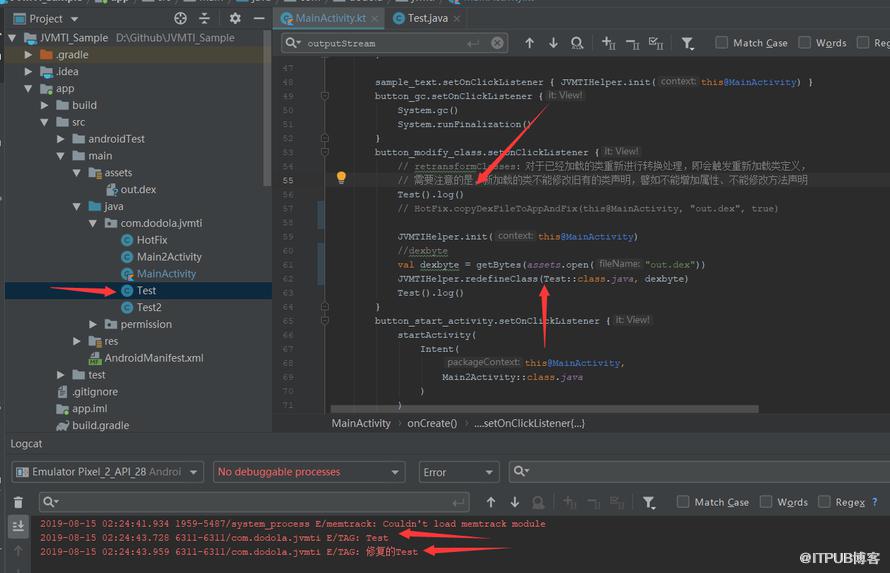Click setOnClickListener breadcrumb
The height and width of the screenshot is (573, 890).
529,423
